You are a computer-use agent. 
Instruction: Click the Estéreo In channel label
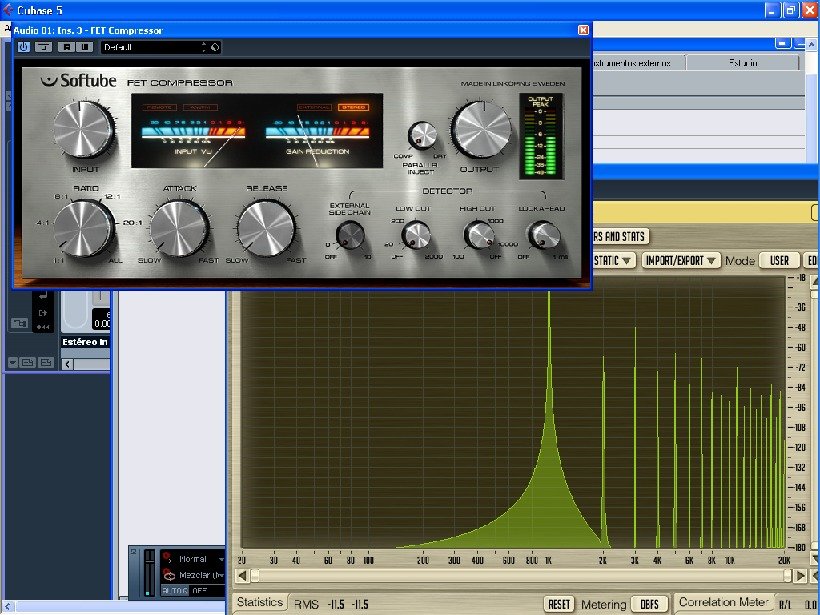coord(85,342)
